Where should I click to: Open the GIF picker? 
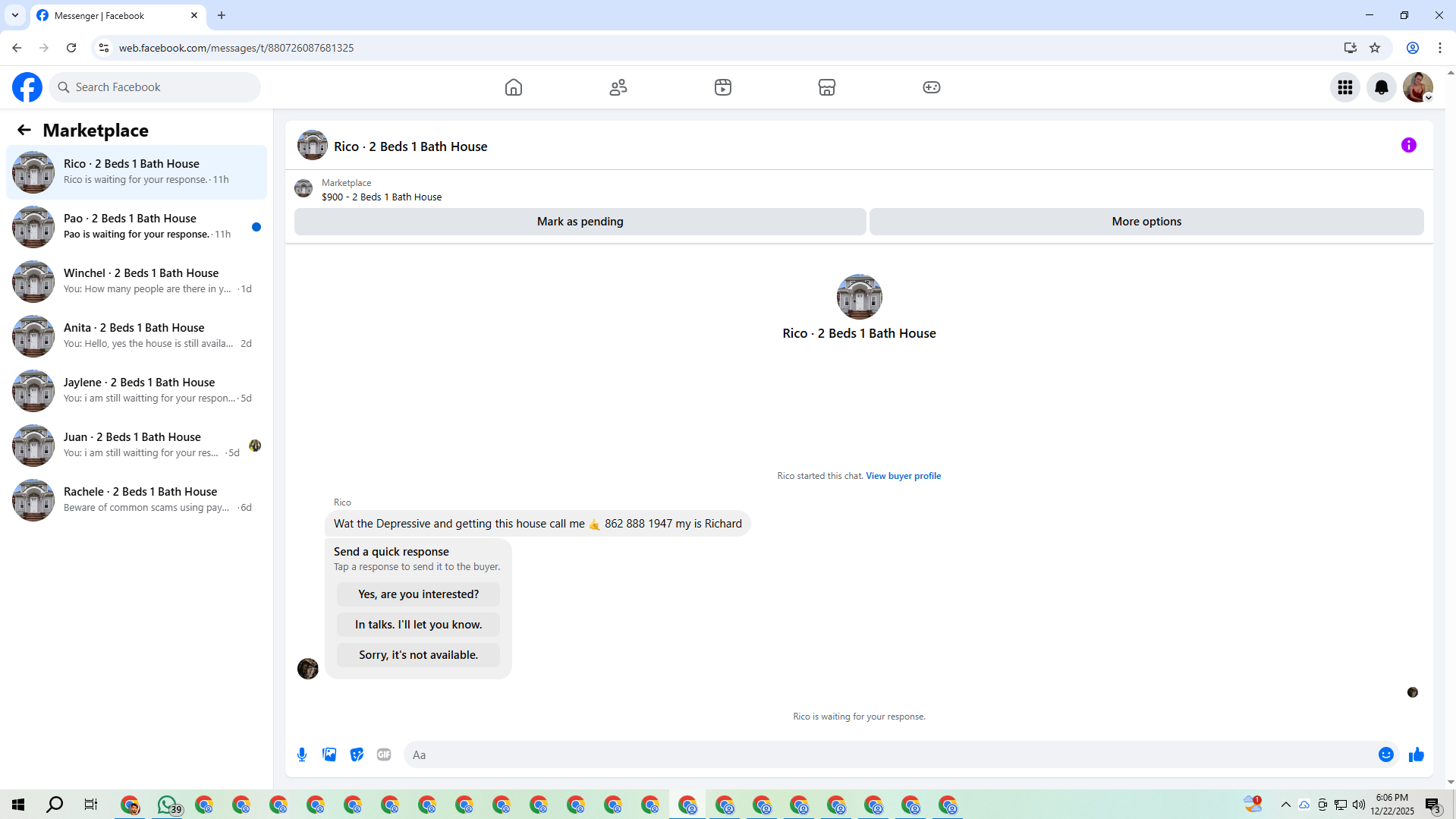[384, 754]
